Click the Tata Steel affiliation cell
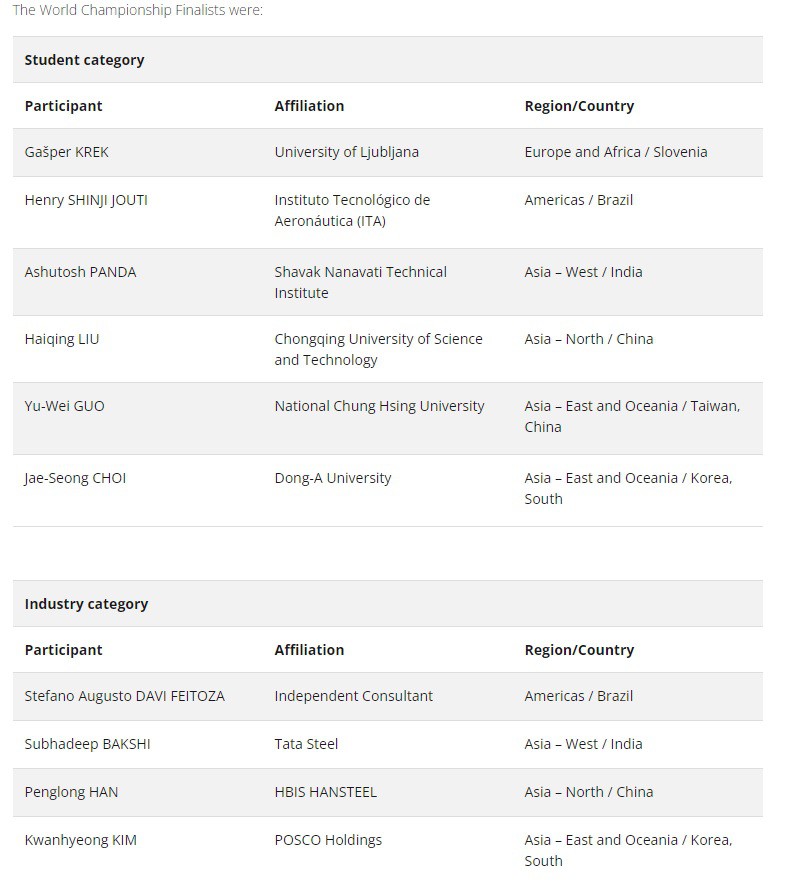800x883 pixels. (306, 744)
